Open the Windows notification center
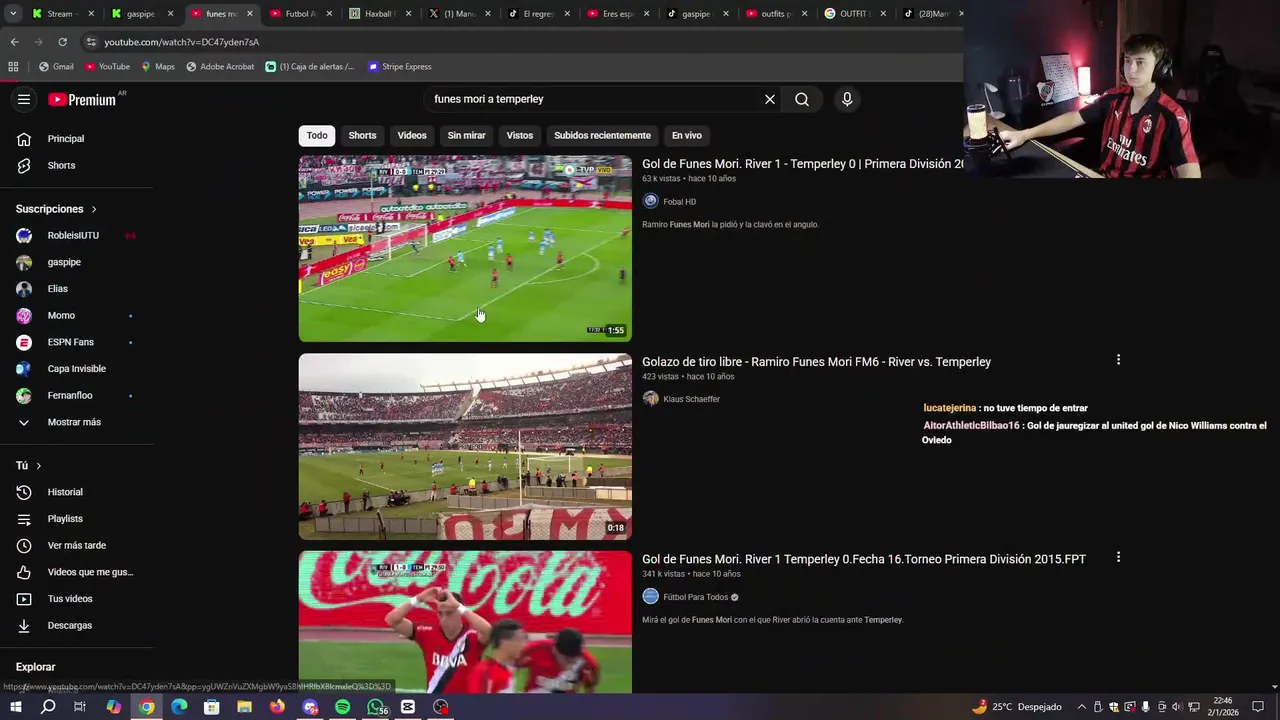 click(1258, 707)
